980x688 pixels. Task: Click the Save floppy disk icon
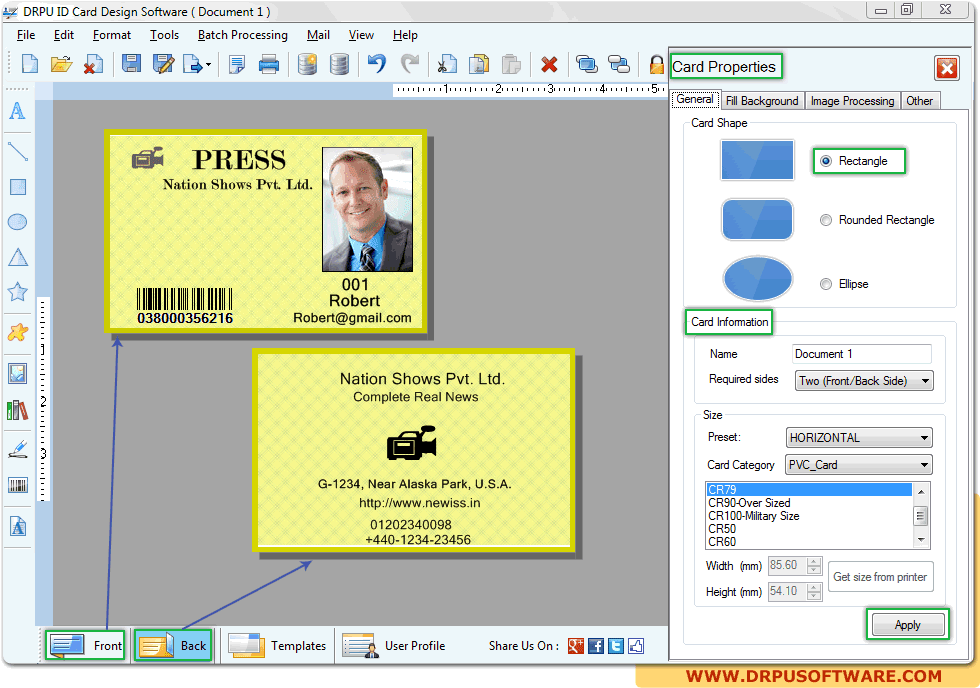(x=131, y=64)
